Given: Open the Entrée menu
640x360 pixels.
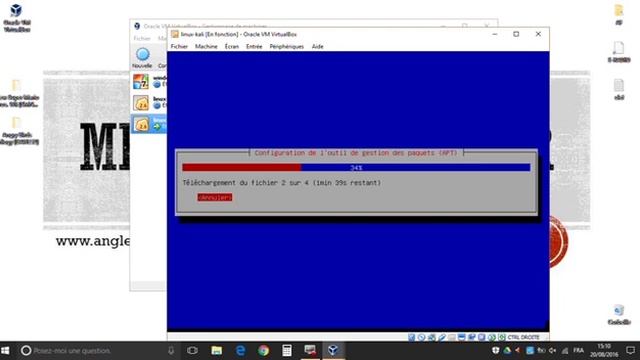Looking at the screenshot, I should [x=254, y=47].
